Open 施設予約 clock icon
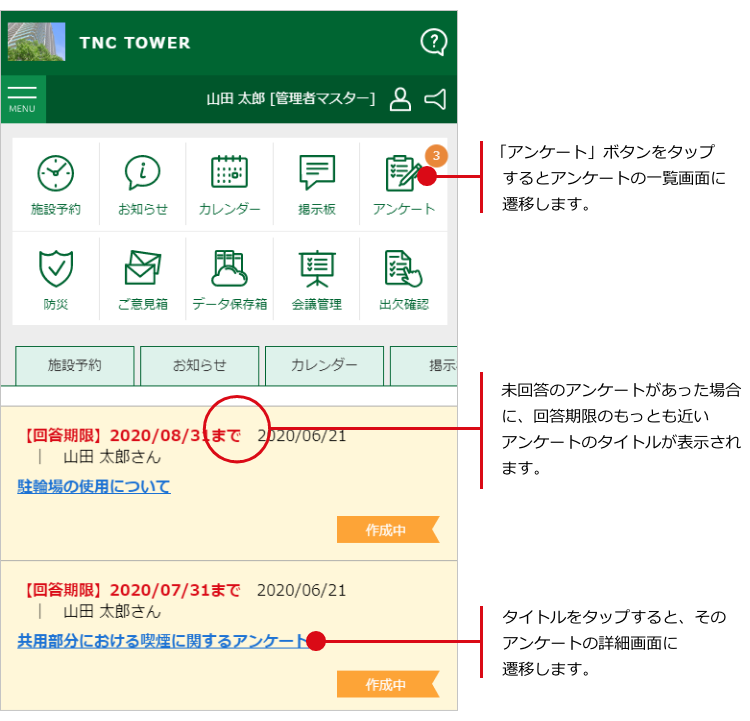 click(x=55, y=175)
